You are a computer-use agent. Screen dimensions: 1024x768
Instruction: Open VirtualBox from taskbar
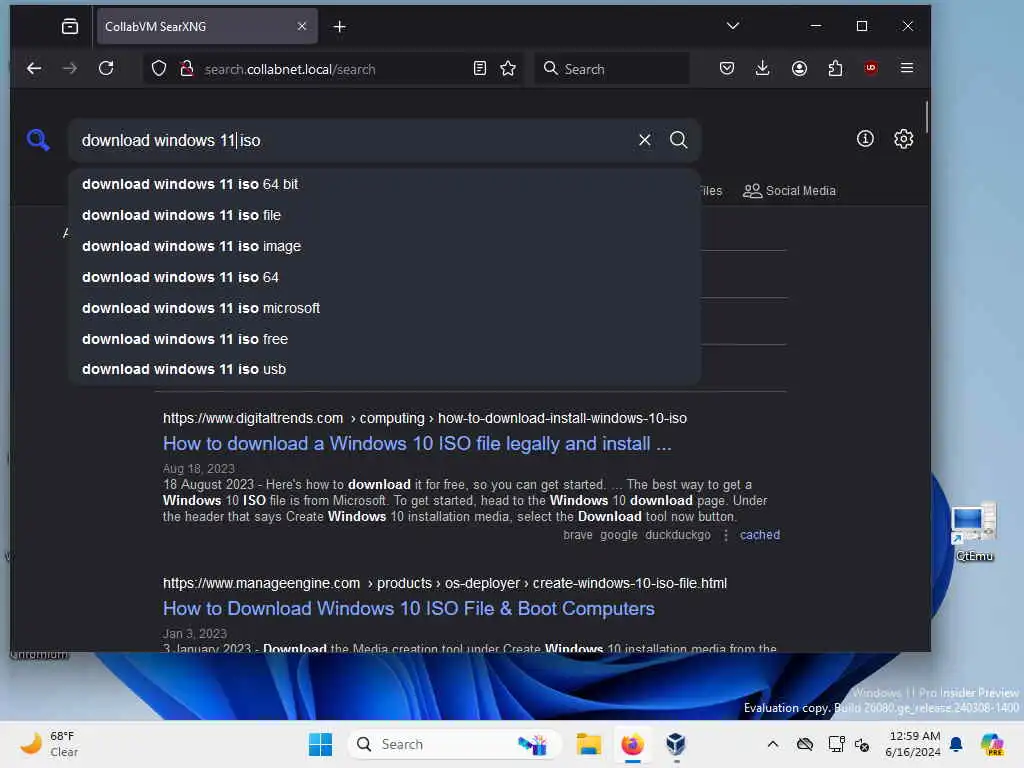point(676,744)
